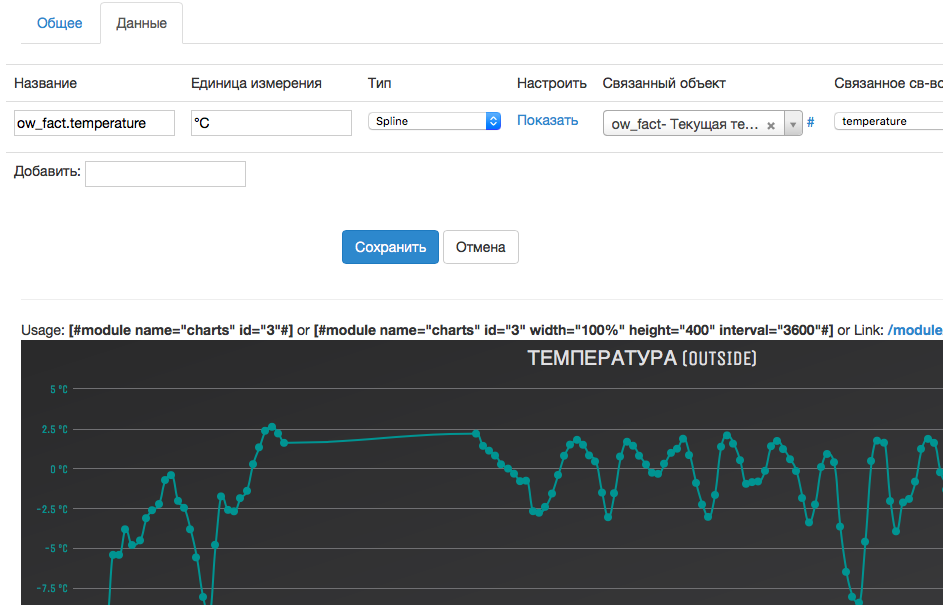This screenshot has width=943, height=605.
Task: Click the ТЕМПЕРАТУРА (OUTSIDE) chart title
Action: coord(641,358)
